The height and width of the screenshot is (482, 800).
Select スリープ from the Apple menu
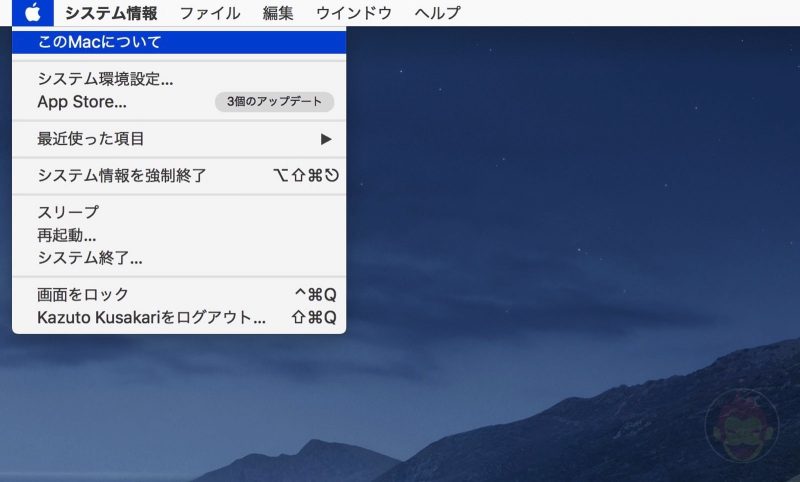[179, 212]
